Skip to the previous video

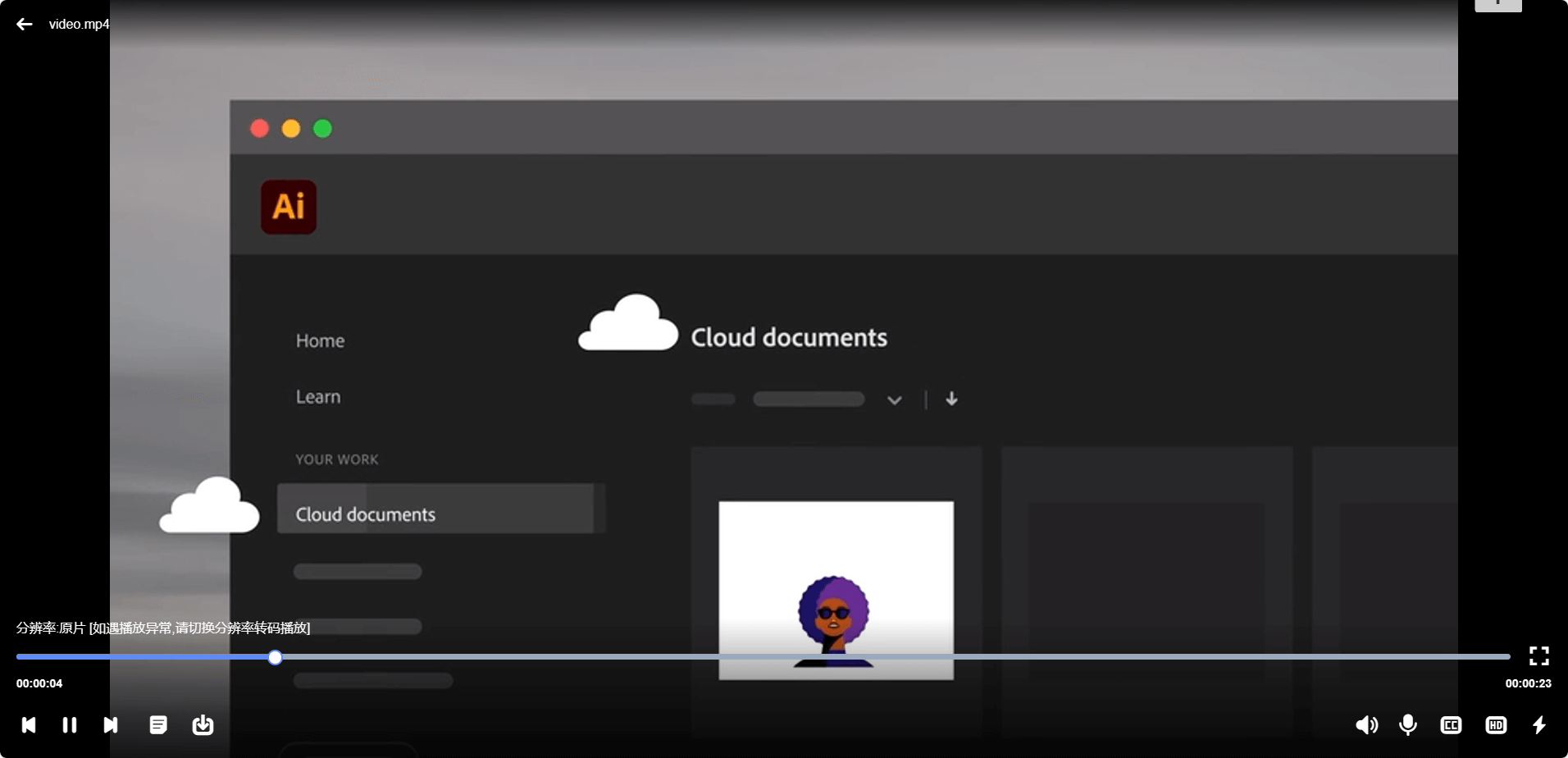pos(29,725)
